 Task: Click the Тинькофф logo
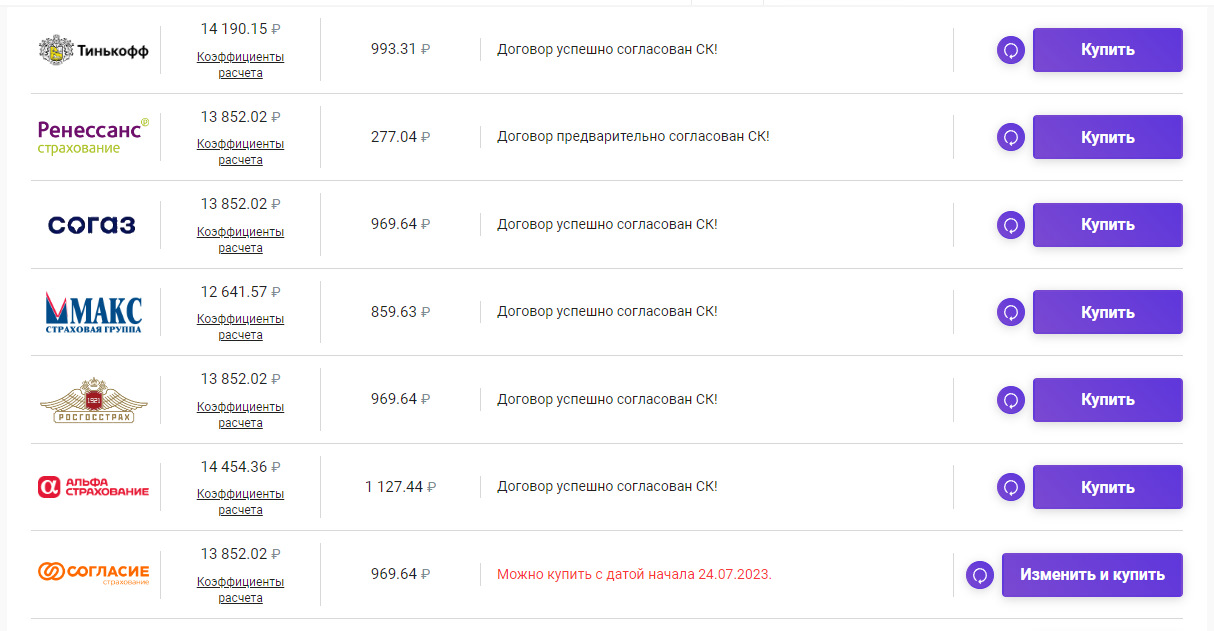[93, 50]
